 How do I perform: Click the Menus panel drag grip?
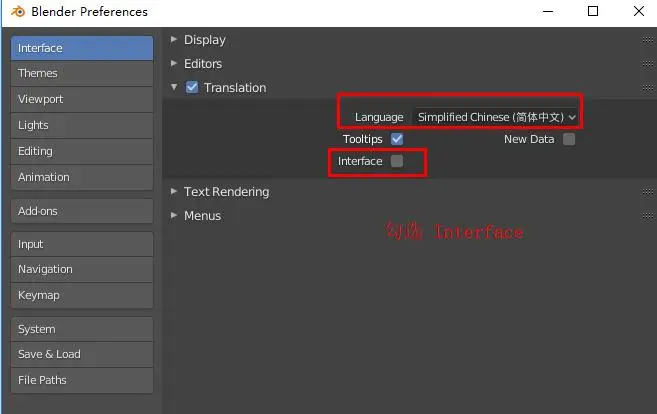[x=647, y=216]
